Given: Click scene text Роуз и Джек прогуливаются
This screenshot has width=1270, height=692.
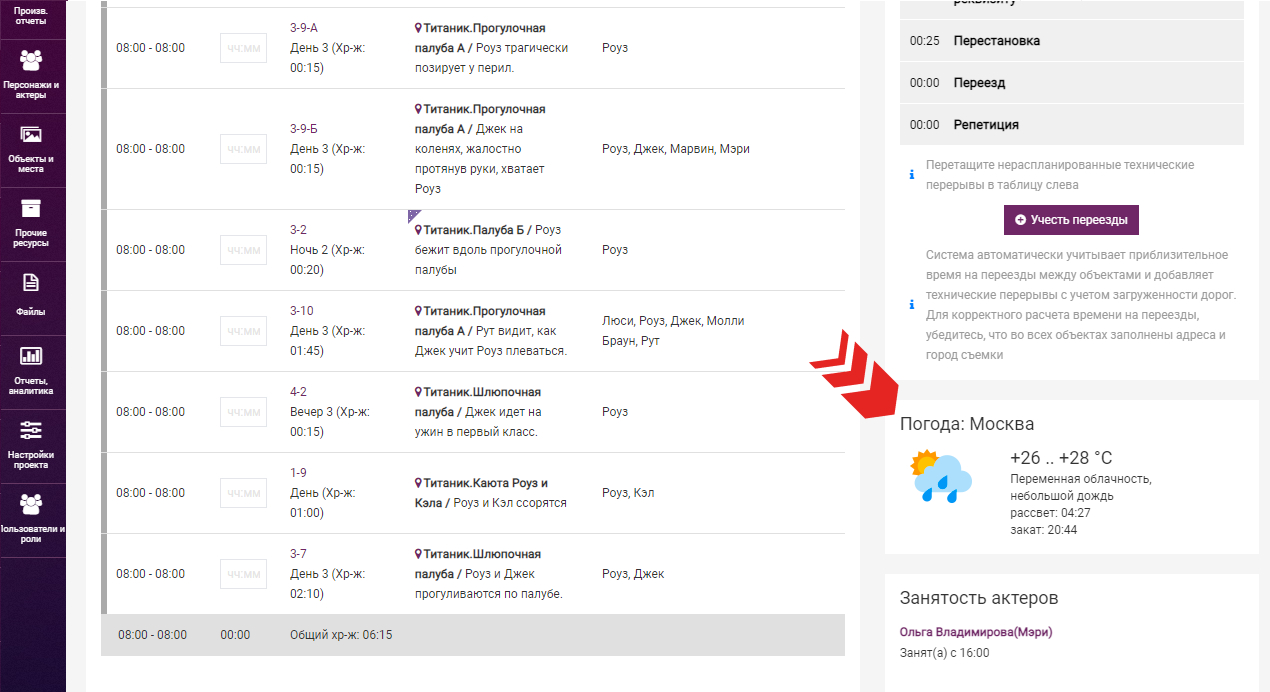Looking at the screenshot, I should click(490, 584).
